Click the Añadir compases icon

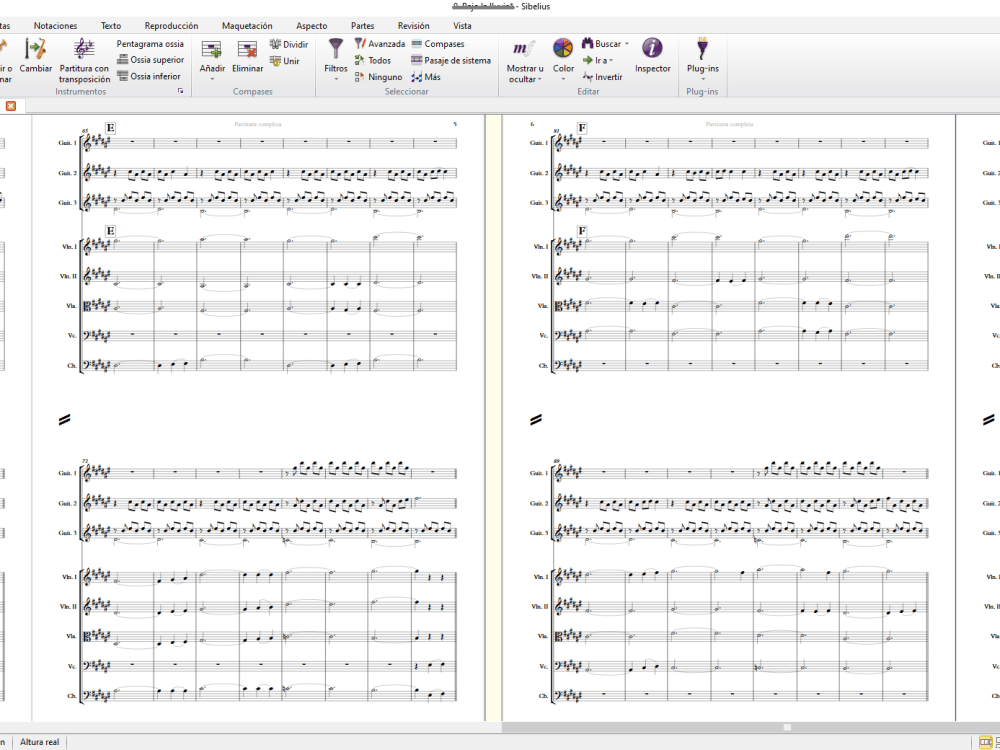tap(212, 49)
